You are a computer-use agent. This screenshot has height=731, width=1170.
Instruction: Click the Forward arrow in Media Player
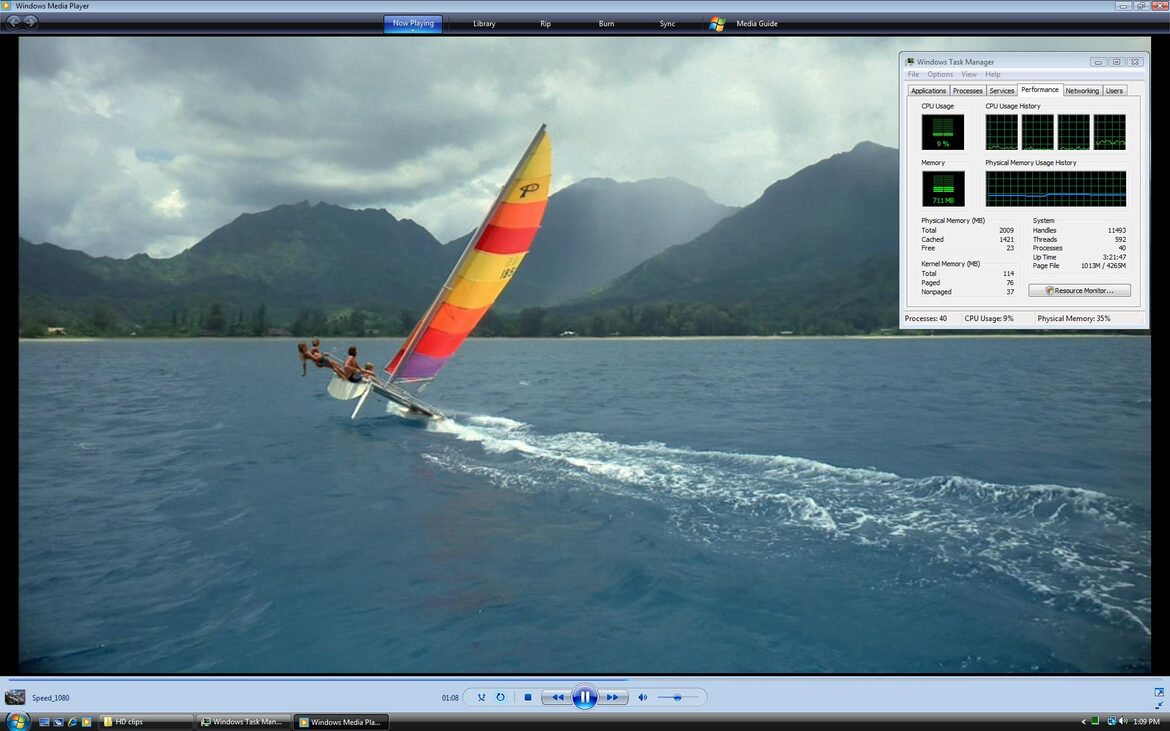[x=31, y=22]
